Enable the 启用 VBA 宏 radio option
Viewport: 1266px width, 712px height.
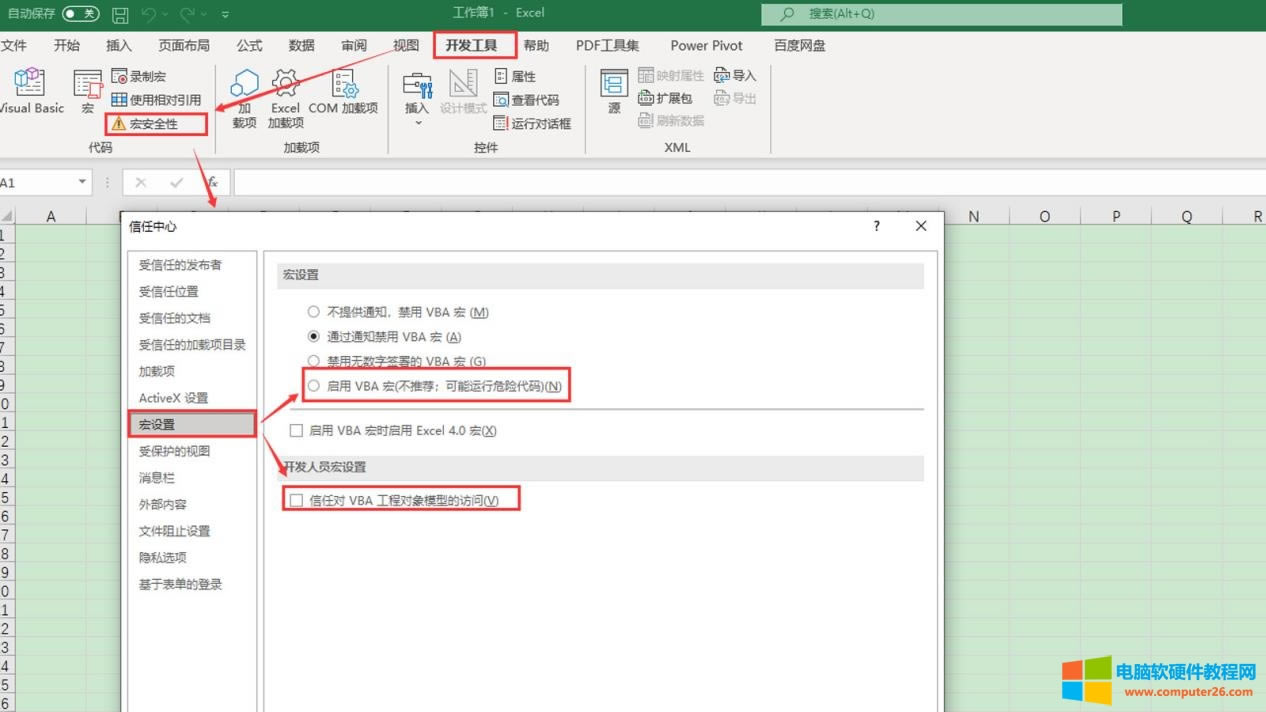313,386
